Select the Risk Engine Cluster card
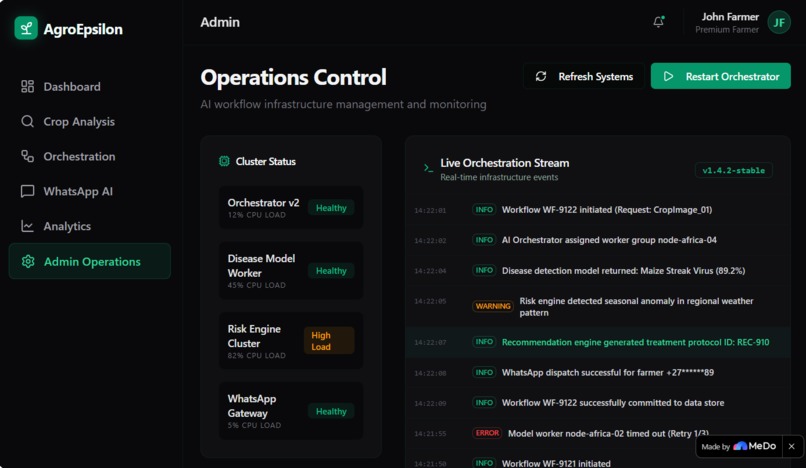 [x=291, y=340]
